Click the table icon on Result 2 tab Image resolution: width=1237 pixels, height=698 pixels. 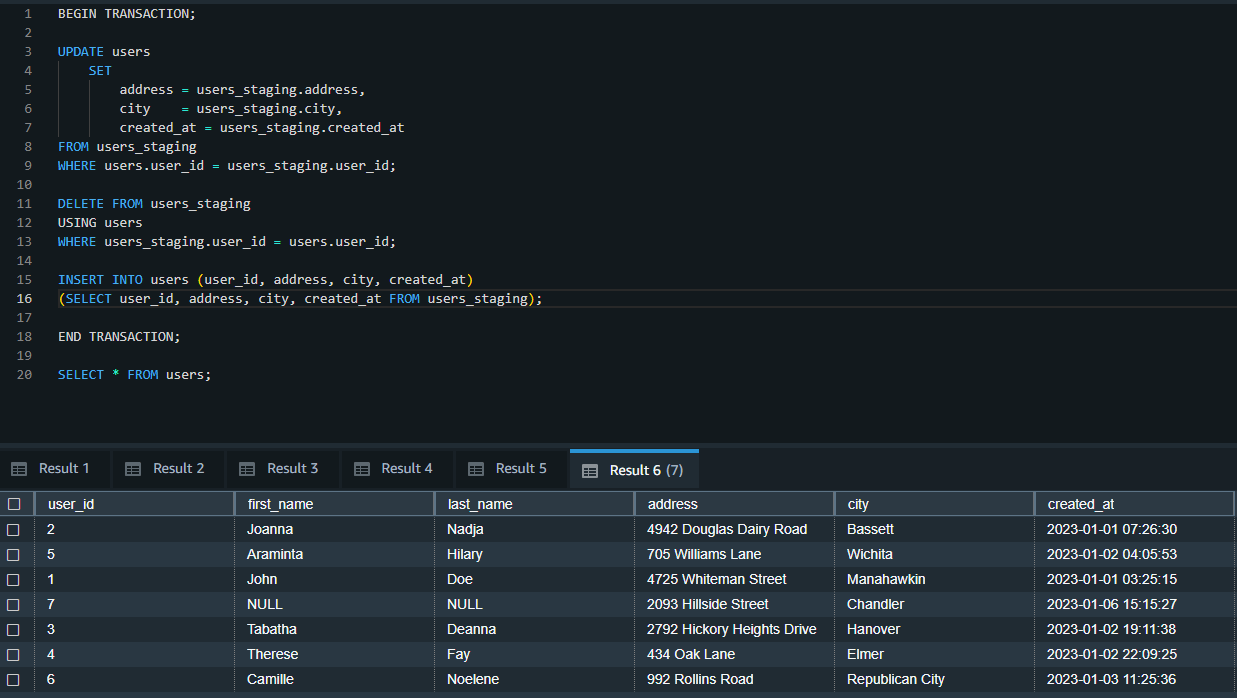point(133,469)
